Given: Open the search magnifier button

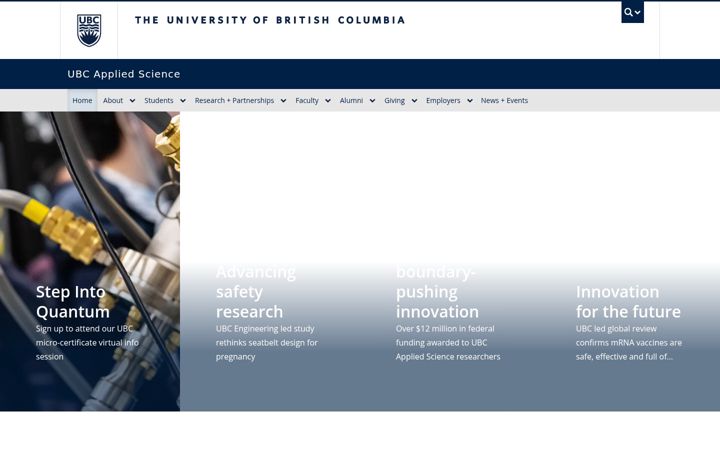Looking at the screenshot, I should tap(632, 12).
